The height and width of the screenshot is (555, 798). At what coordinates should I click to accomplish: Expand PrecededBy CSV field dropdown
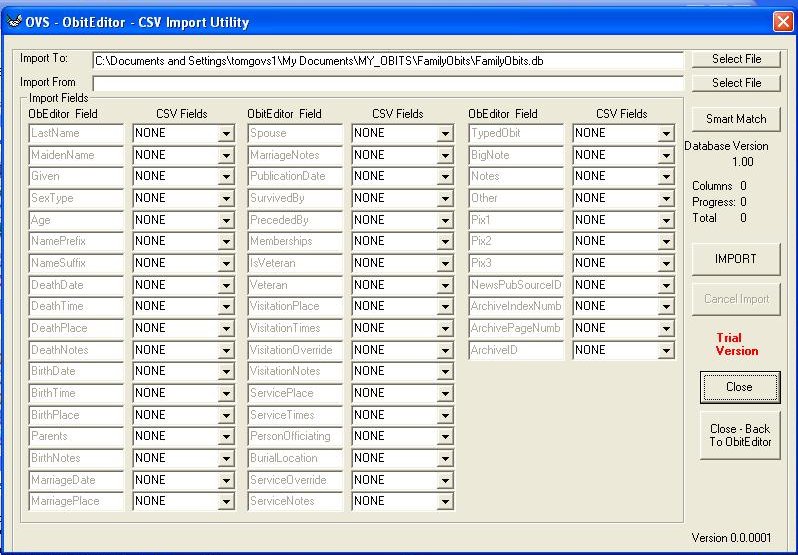point(445,221)
